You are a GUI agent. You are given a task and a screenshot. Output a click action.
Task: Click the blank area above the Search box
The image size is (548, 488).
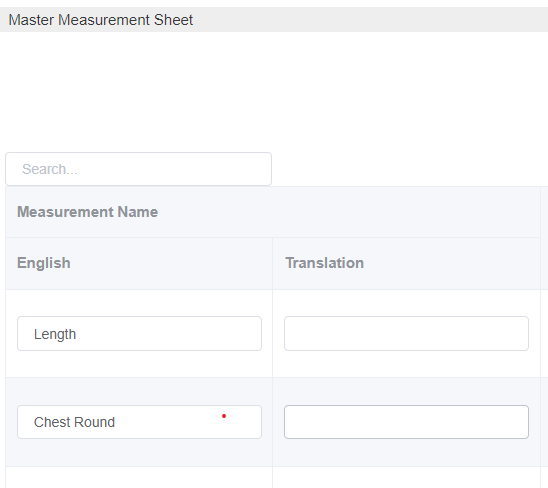(274, 92)
